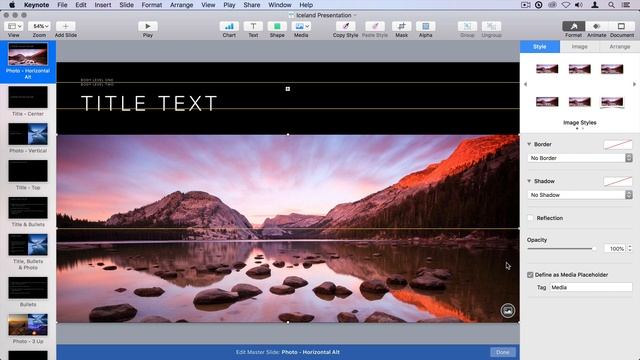Select the Title, Bullets & Photo master
Image resolution: width=640 pixels, height=360 pixels.
tap(28, 244)
